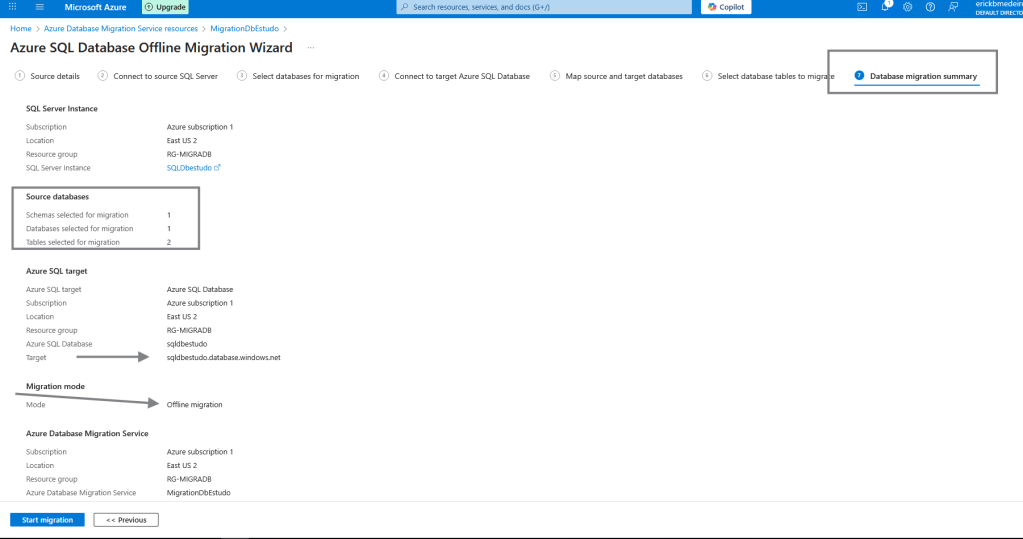Open the Azure portal hamburger menu
Viewport: 1023px width, 539px height.
click(41, 7)
